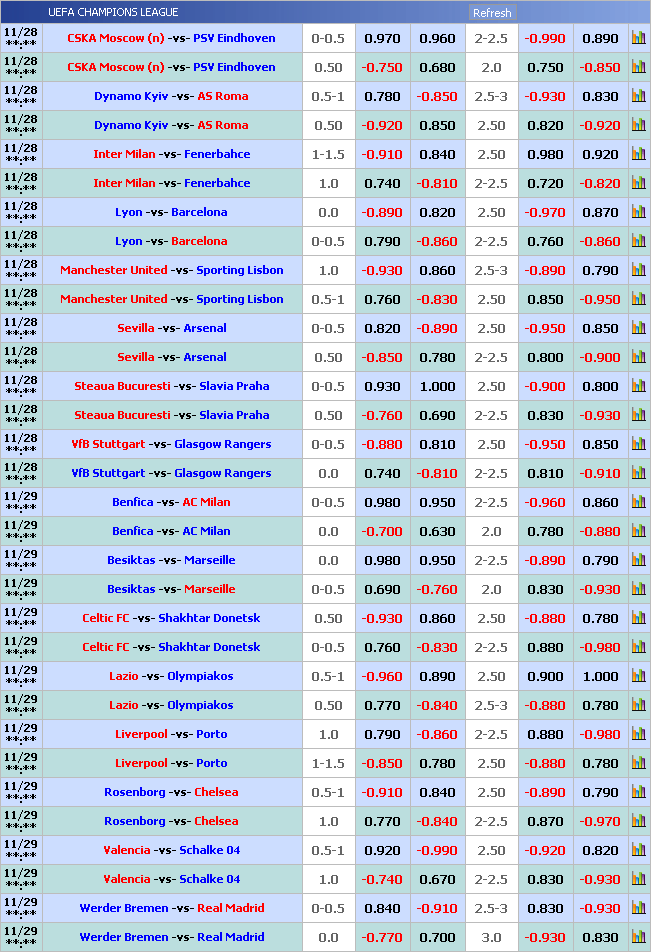Show chart for Lyon vs Barcelona 0.0 handicap row
This screenshot has height=952, width=651.
(638, 213)
